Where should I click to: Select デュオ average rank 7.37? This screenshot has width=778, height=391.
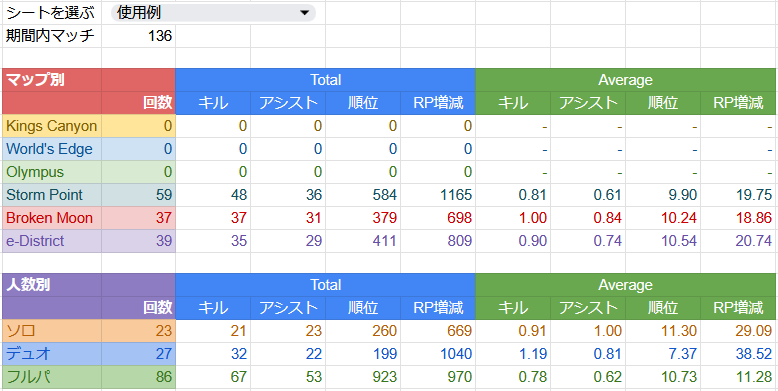[x=662, y=354]
